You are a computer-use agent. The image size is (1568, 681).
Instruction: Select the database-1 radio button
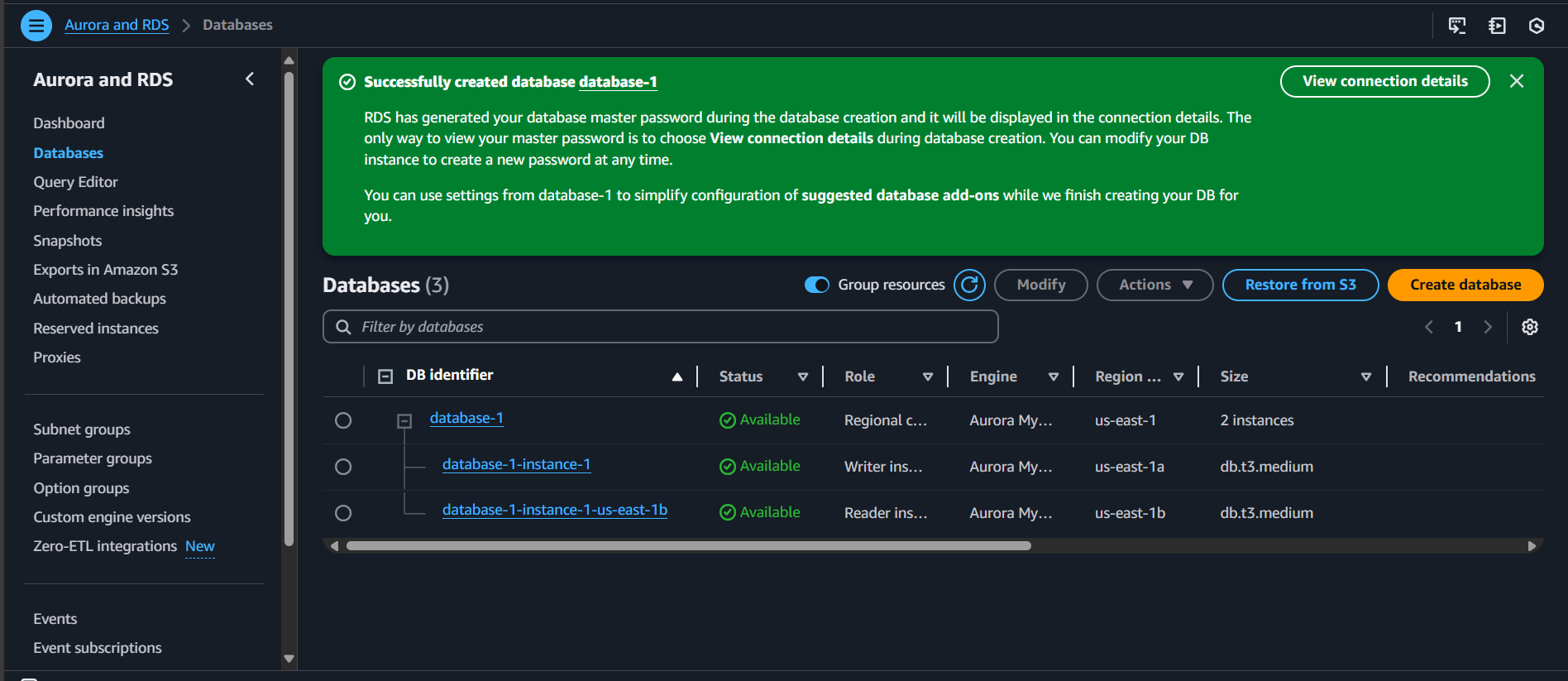pyautogui.click(x=343, y=420)
